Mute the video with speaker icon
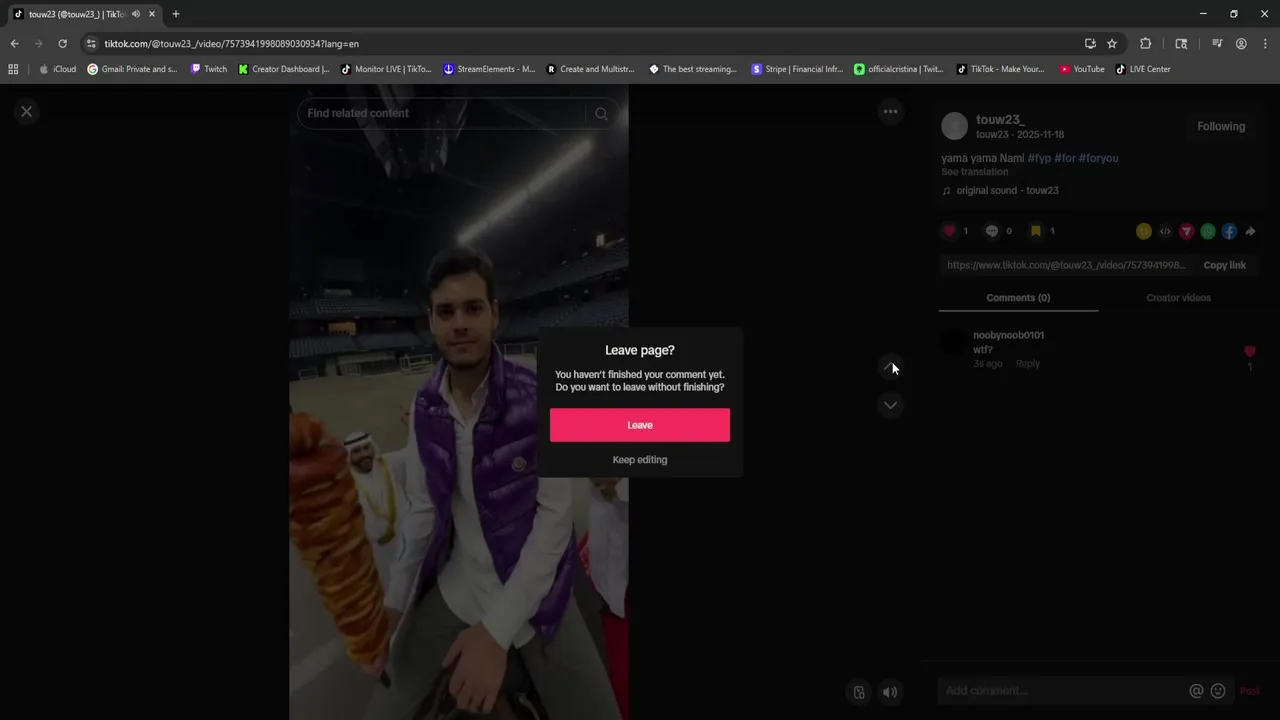Image resolution: width=1280 pixels, height=720 pixels. [890, 692]
